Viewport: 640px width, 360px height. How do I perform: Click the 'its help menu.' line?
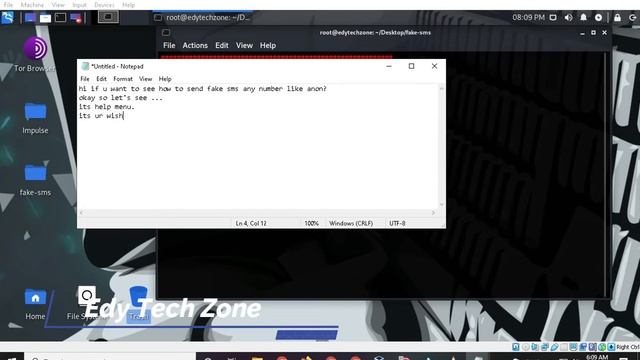click(107, 107)
